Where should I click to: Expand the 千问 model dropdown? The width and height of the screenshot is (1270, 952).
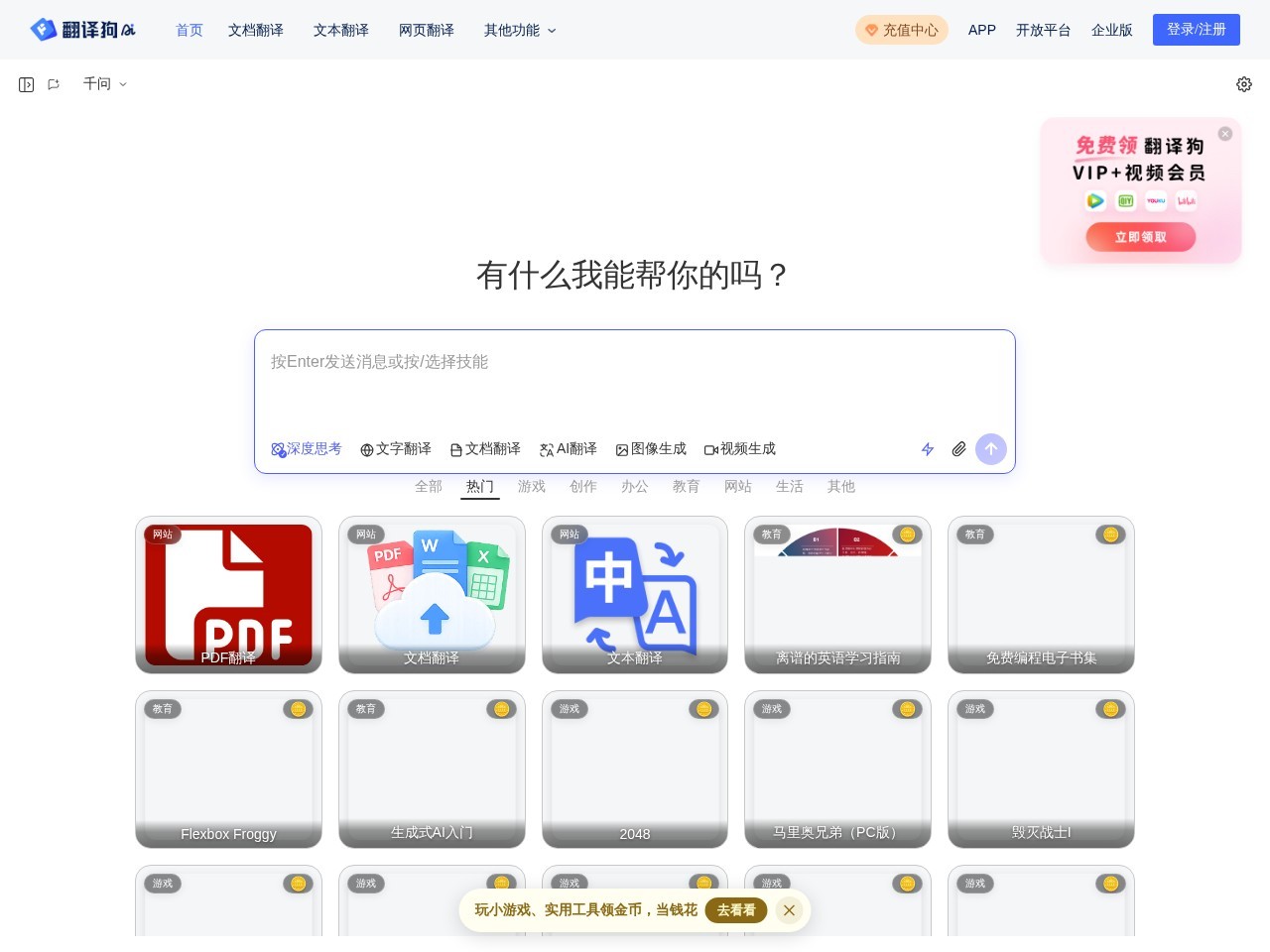click(105, 84)
